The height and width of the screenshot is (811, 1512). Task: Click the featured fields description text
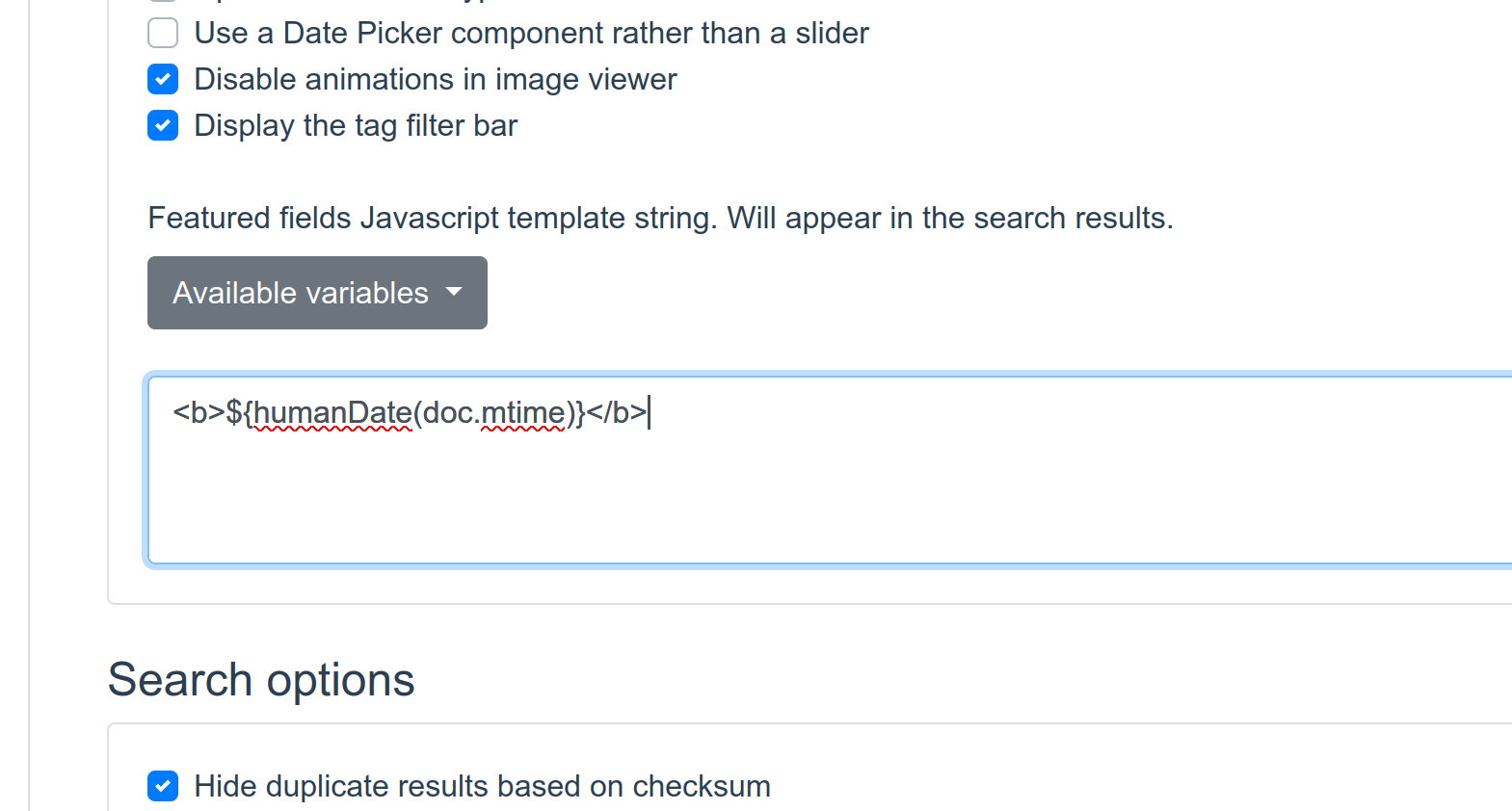(660, 218)
